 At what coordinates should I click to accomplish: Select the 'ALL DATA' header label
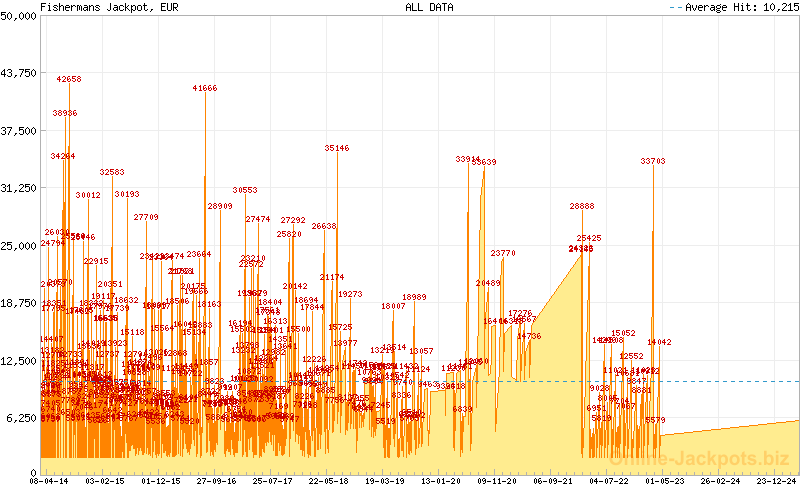click(429, 7)
